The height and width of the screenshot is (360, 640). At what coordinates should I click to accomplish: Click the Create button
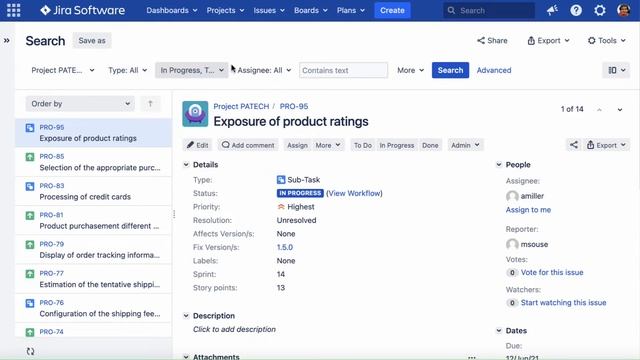point(392,10)
